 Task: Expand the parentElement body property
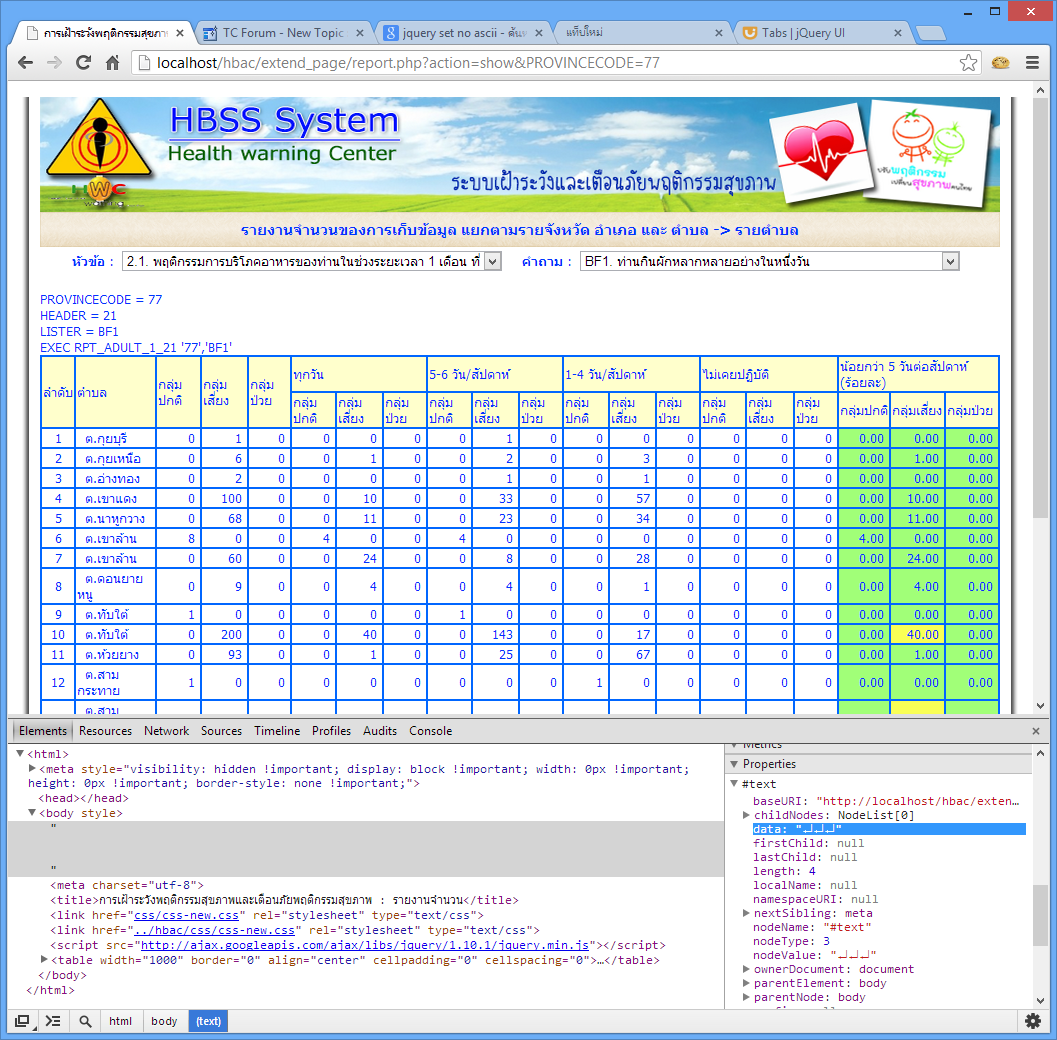pyautogui.click(x=746, y=983)
